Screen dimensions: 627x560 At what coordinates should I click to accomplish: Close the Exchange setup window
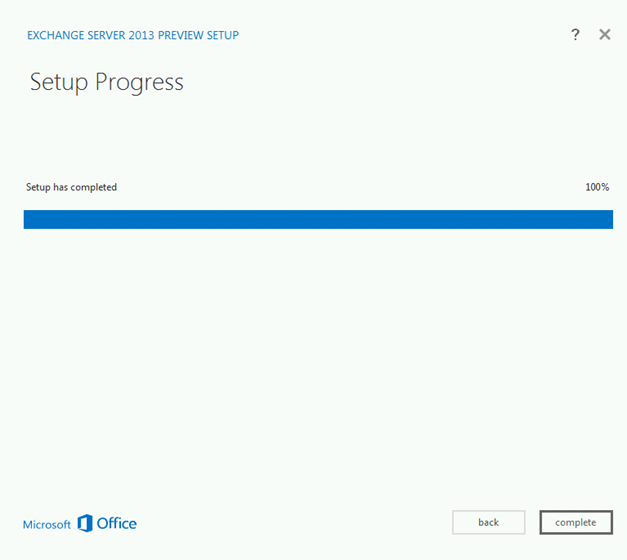[605, 34]
